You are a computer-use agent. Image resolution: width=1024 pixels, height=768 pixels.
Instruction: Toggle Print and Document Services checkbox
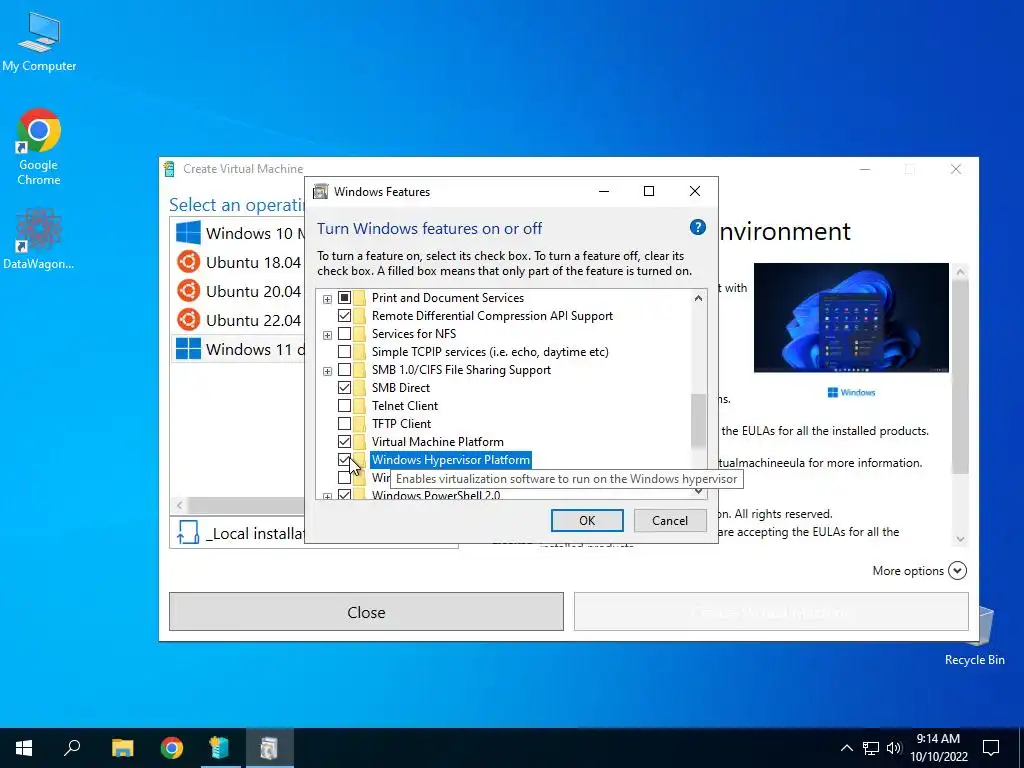(x=344, y=298)
